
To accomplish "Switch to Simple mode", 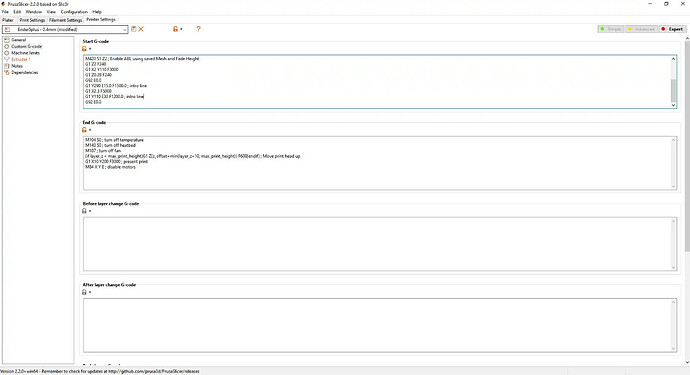I will click(611, 29).
